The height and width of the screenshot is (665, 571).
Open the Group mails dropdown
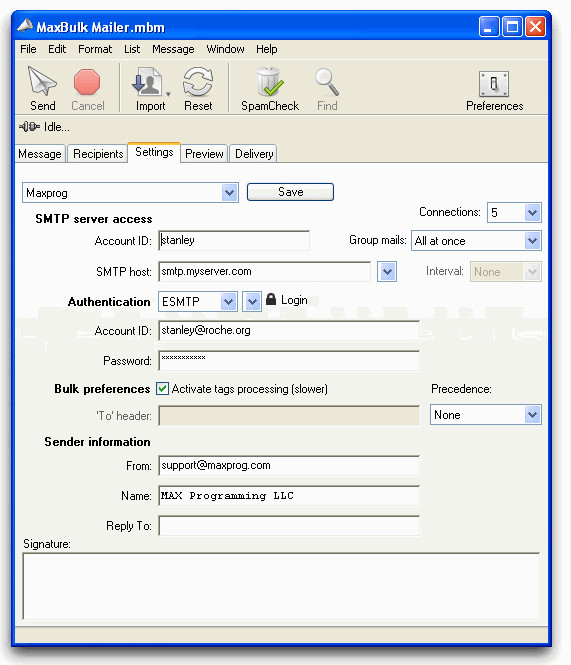533,241
